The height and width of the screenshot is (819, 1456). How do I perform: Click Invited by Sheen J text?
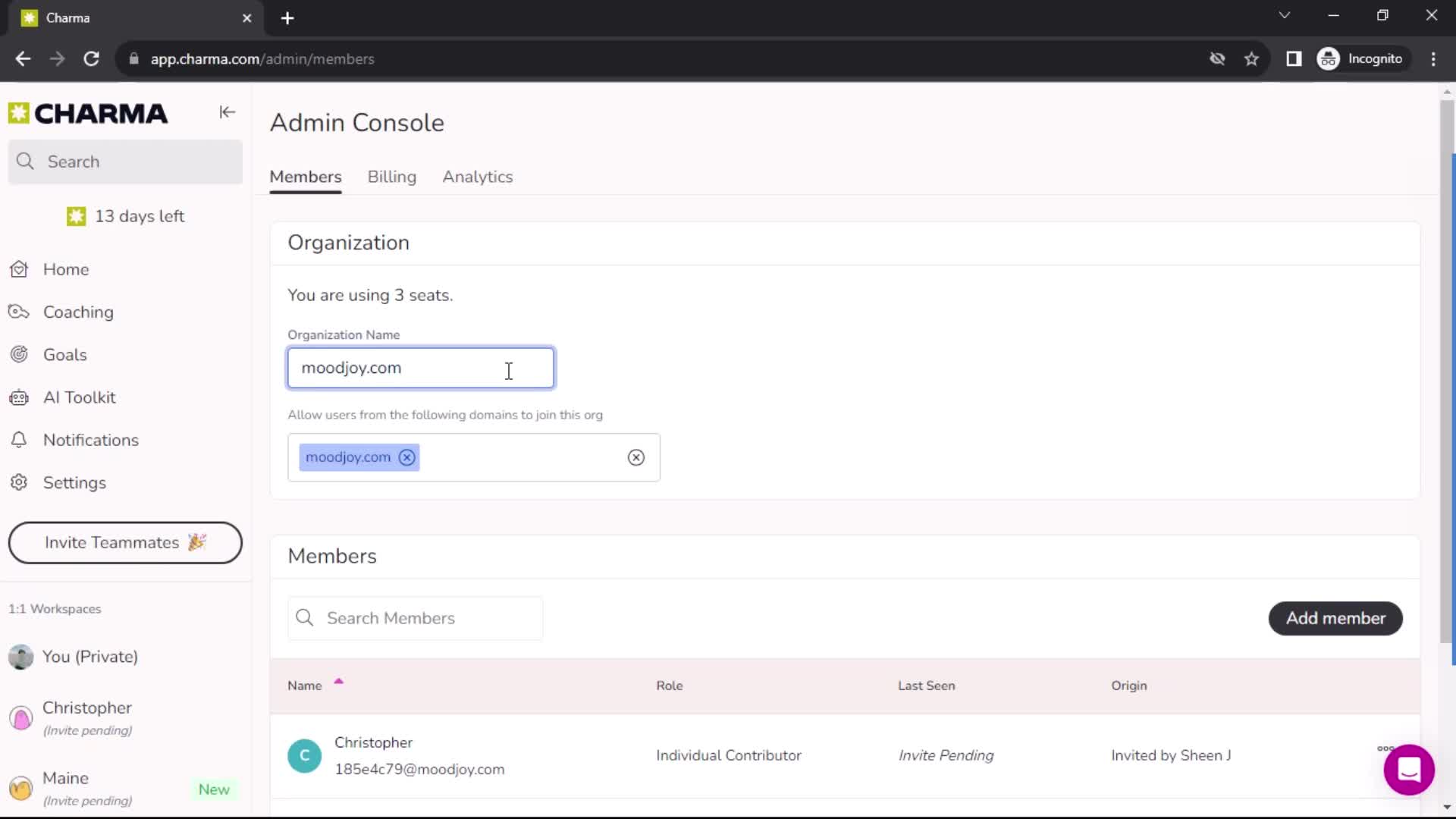pos(1171,755)
